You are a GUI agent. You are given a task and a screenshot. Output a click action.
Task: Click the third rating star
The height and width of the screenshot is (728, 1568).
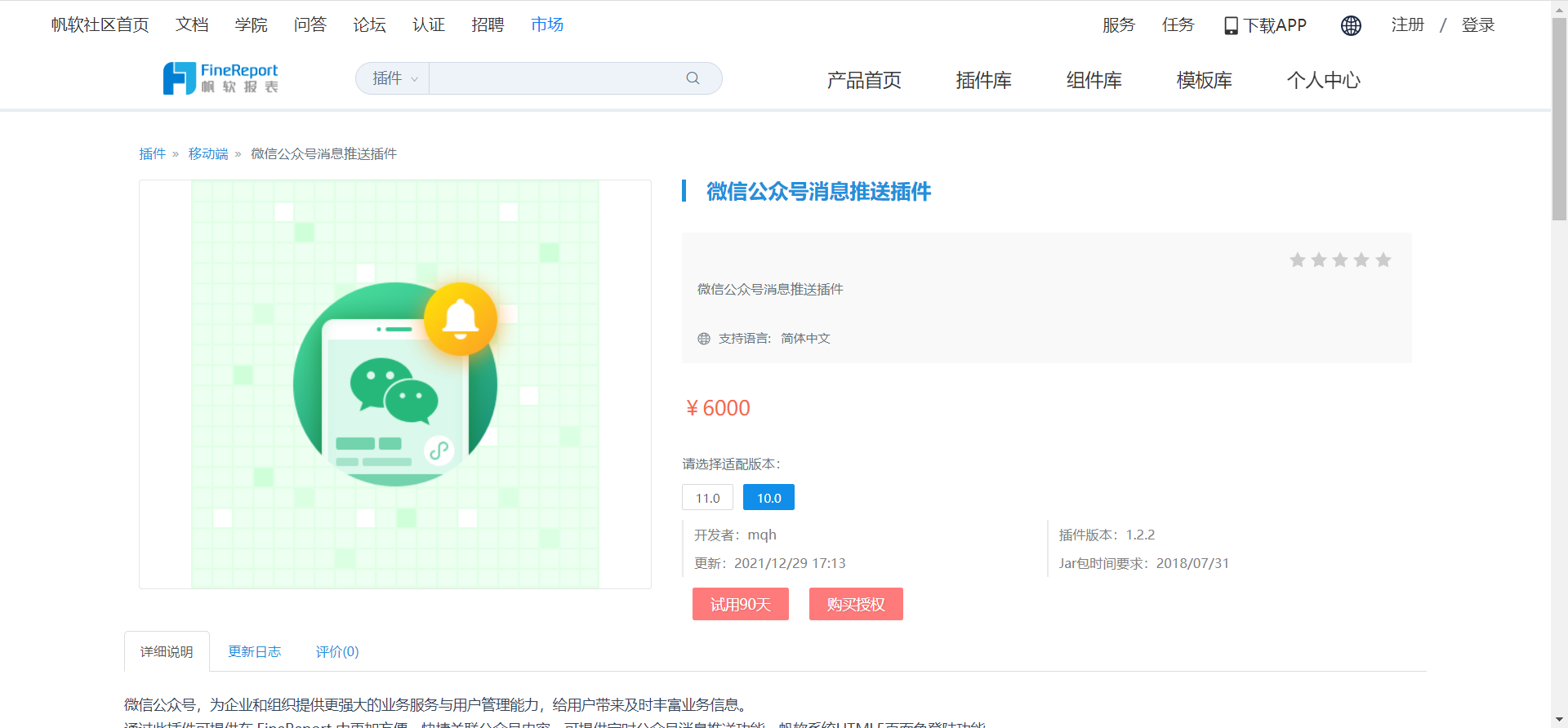(x=1340, y=260)
